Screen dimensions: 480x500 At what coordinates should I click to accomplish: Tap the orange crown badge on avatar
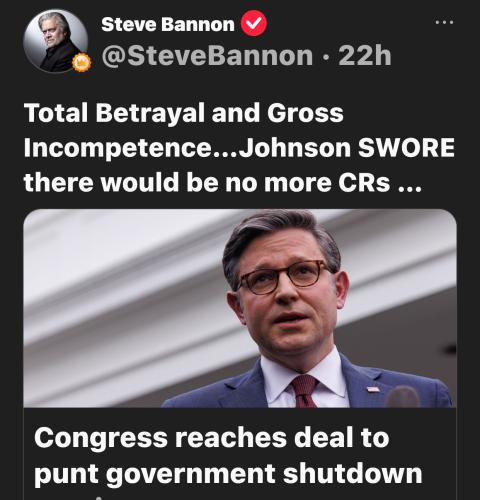coord(82,63)
